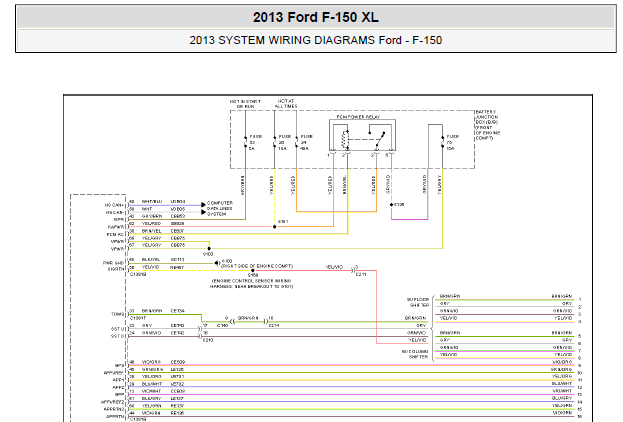Click the '2013 Ford F-150 XL' heading

(316, 17)
